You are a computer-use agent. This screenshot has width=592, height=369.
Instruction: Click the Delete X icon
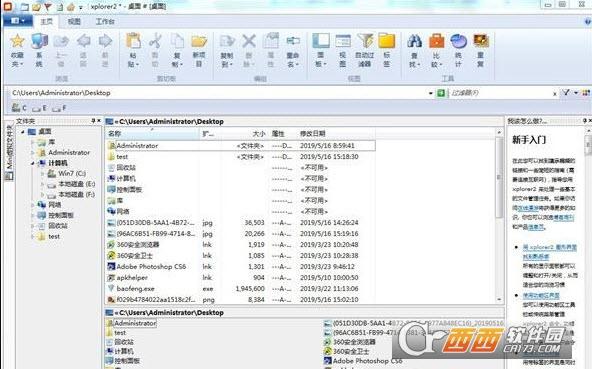pyautogui.click(x=249, y=41)
